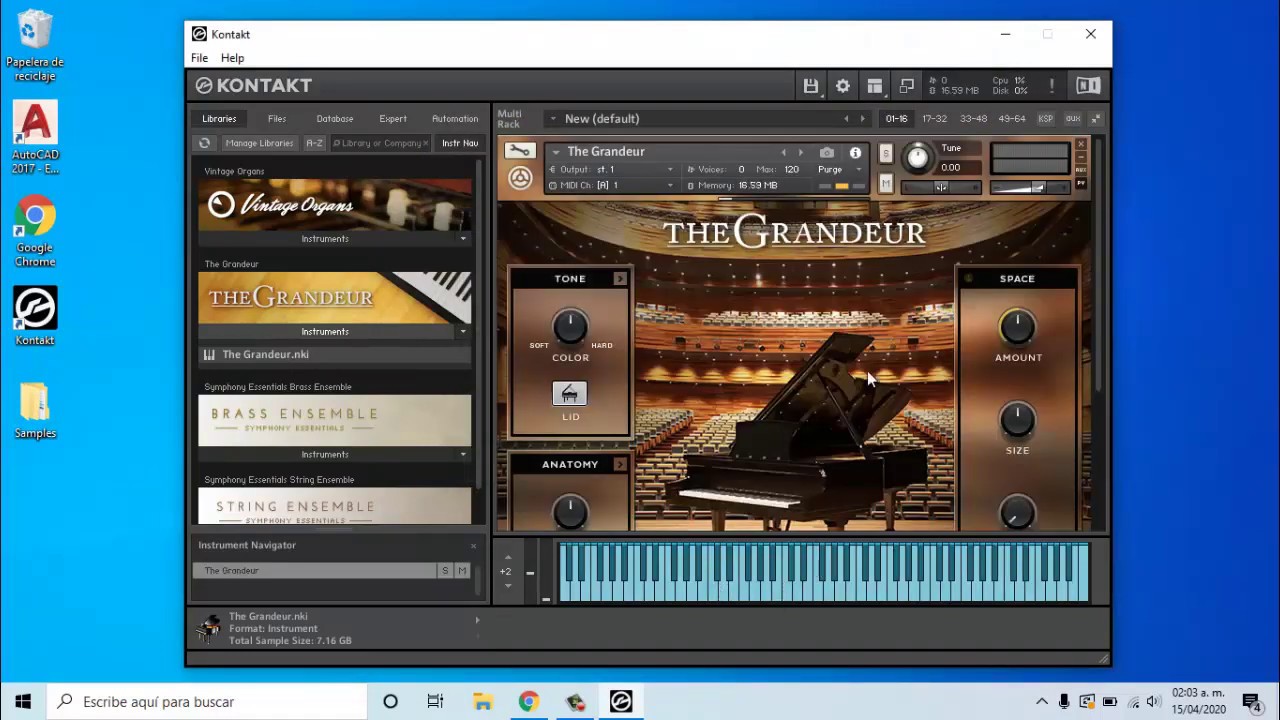Open File Explorer from the taskbar
Image resolution: width=1280 pixels, height=720 pixels.
[483, 701]
